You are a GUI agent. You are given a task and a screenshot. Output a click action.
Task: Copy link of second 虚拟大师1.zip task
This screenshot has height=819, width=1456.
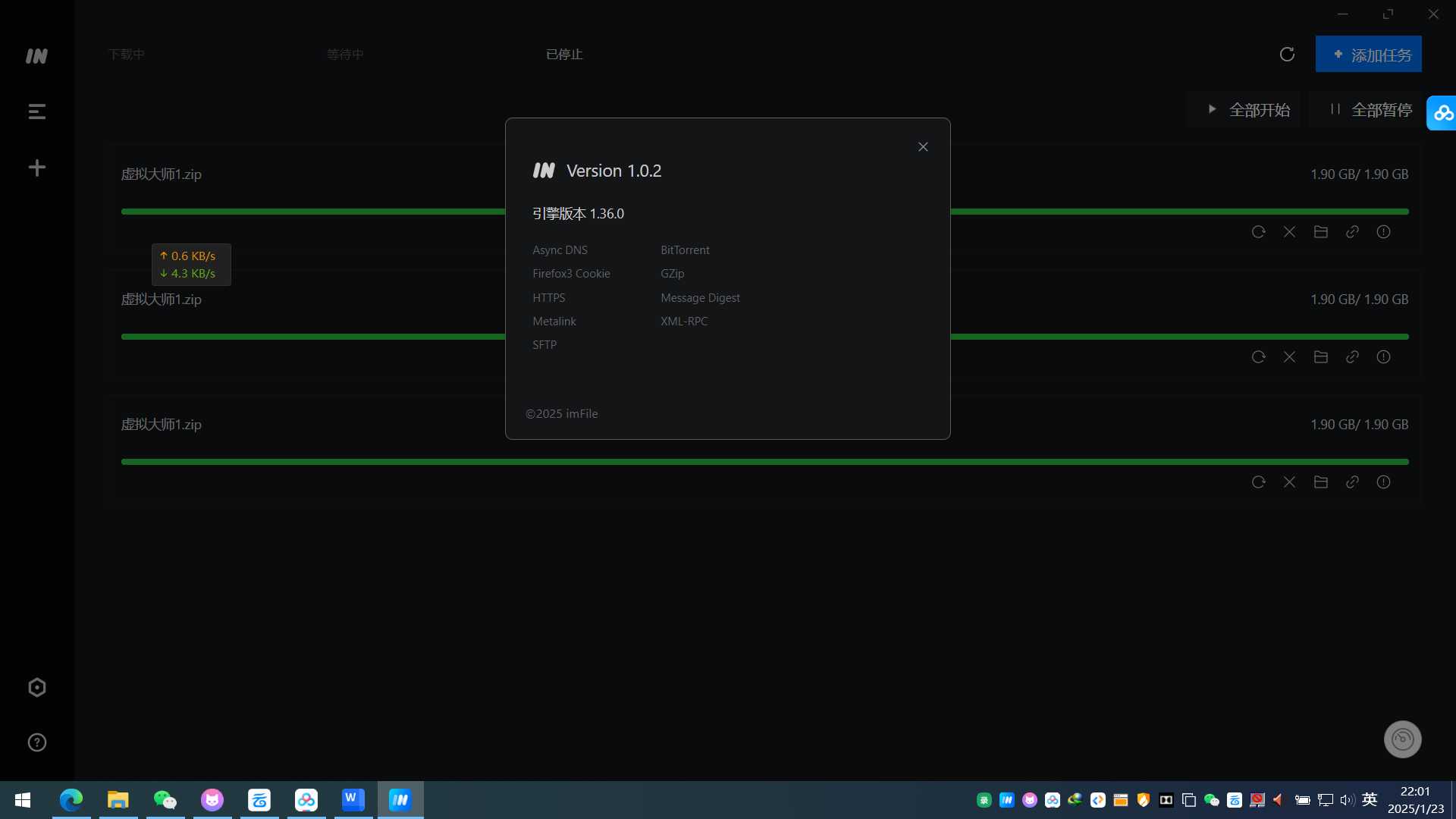pos(1352,357)
